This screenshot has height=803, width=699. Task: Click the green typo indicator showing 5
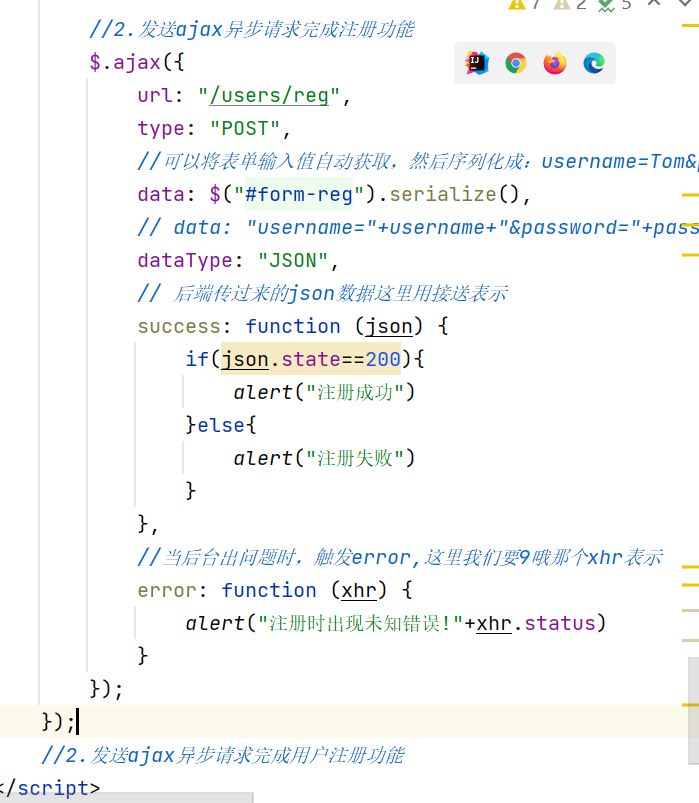coord(614,5)
